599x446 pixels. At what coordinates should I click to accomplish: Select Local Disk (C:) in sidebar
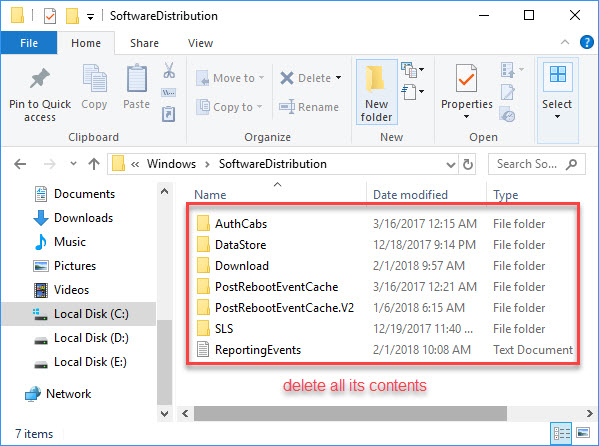79,314
